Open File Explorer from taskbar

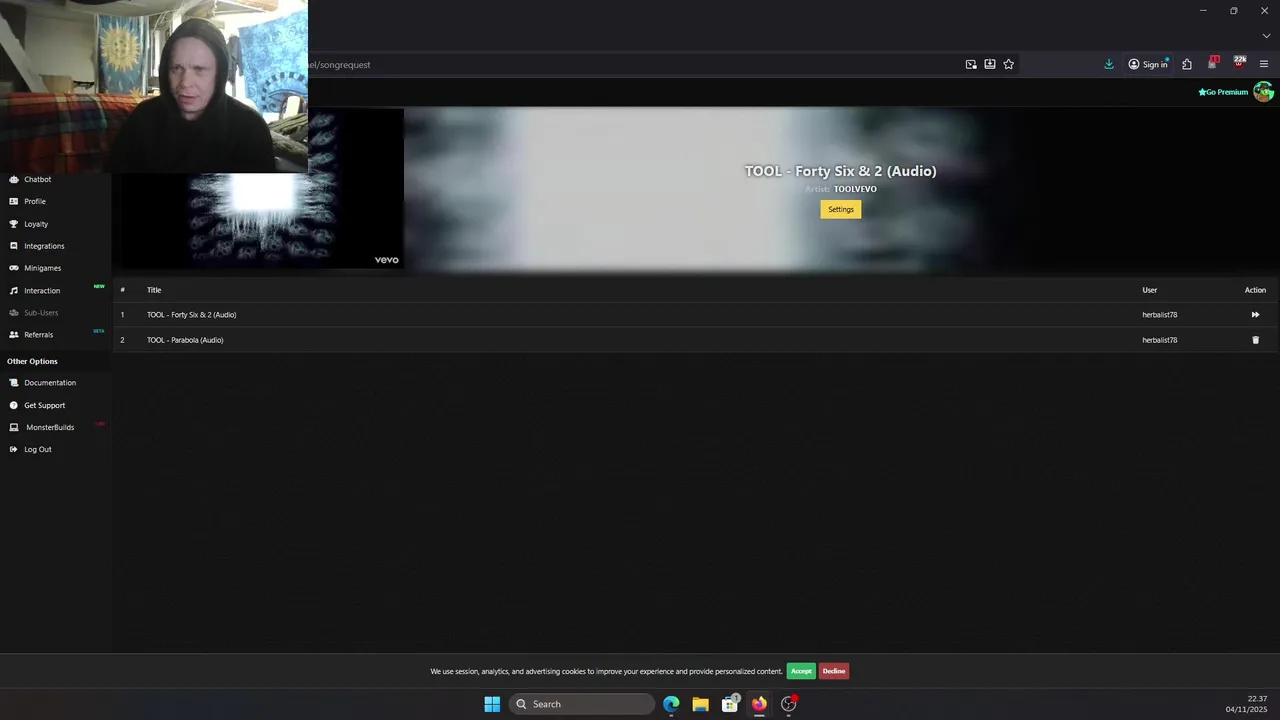click(x=700, y=704)
